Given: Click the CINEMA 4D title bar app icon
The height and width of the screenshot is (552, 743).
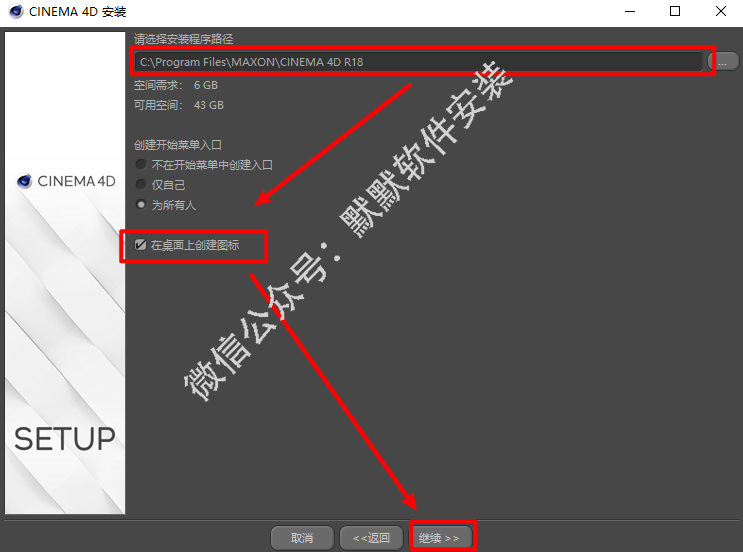Looking at the screenshot, I should tap(14, 12).
